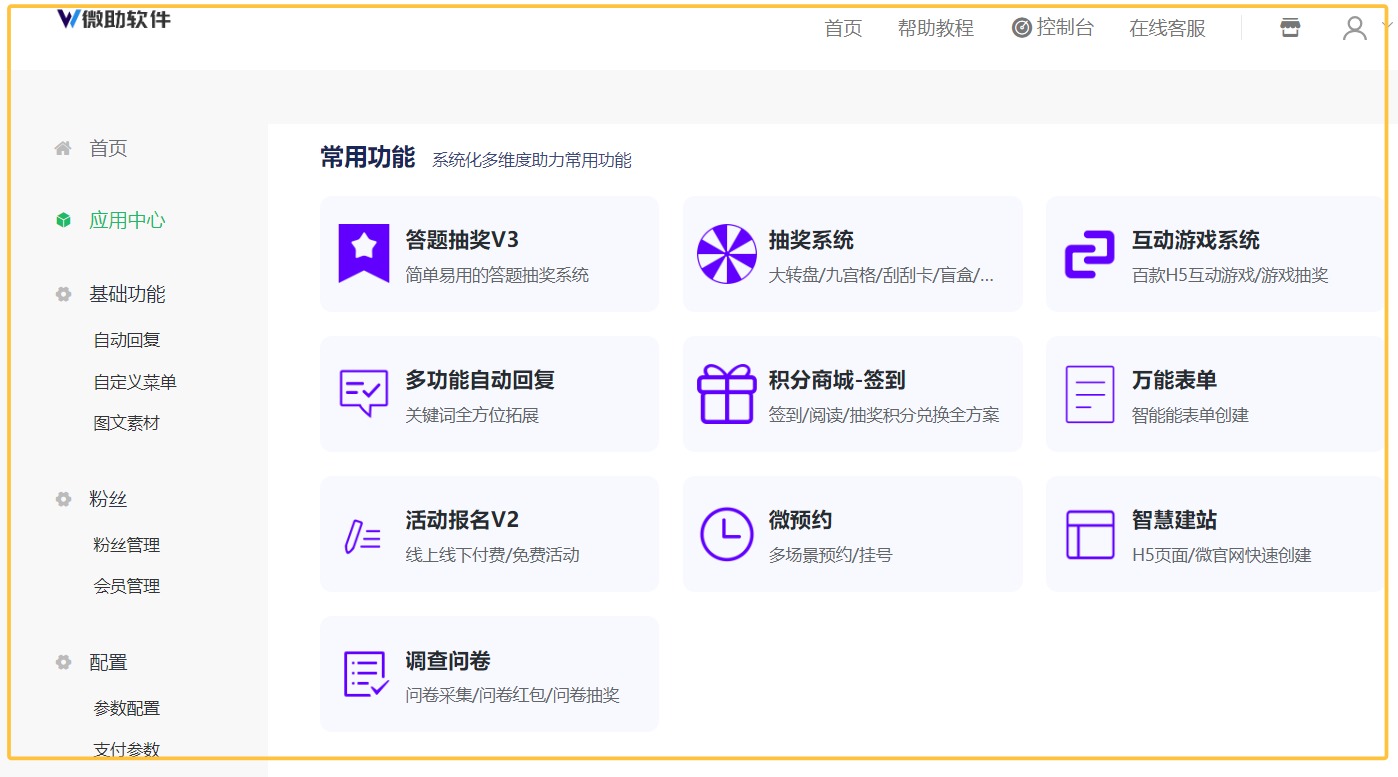Viewport: 1398px width, 777px height.
Task: Open the 智慧建站 layout icon
Action: (x=1089, y=534)
